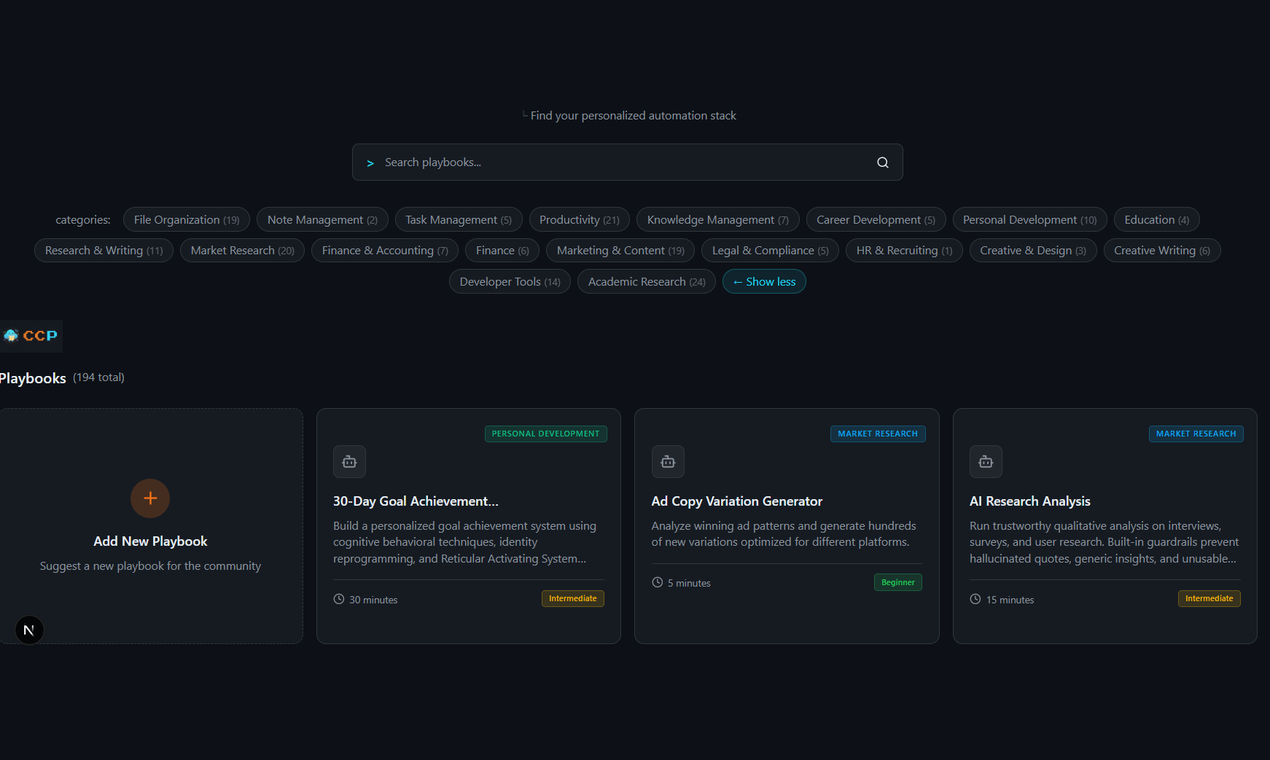The height and width of the screenshot is (760, 1270).
Task: Select the Knowledge Management category chip
Action: tap(716, 219)
